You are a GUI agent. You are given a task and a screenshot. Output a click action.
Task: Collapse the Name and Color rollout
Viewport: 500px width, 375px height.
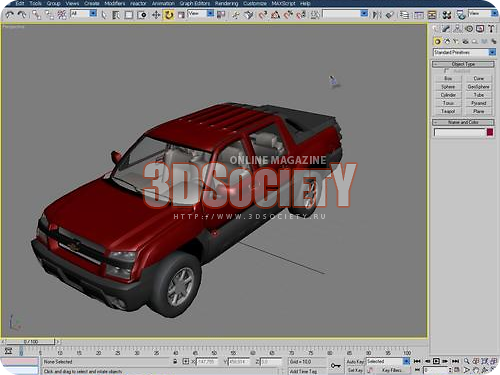[x=463, y=122]
